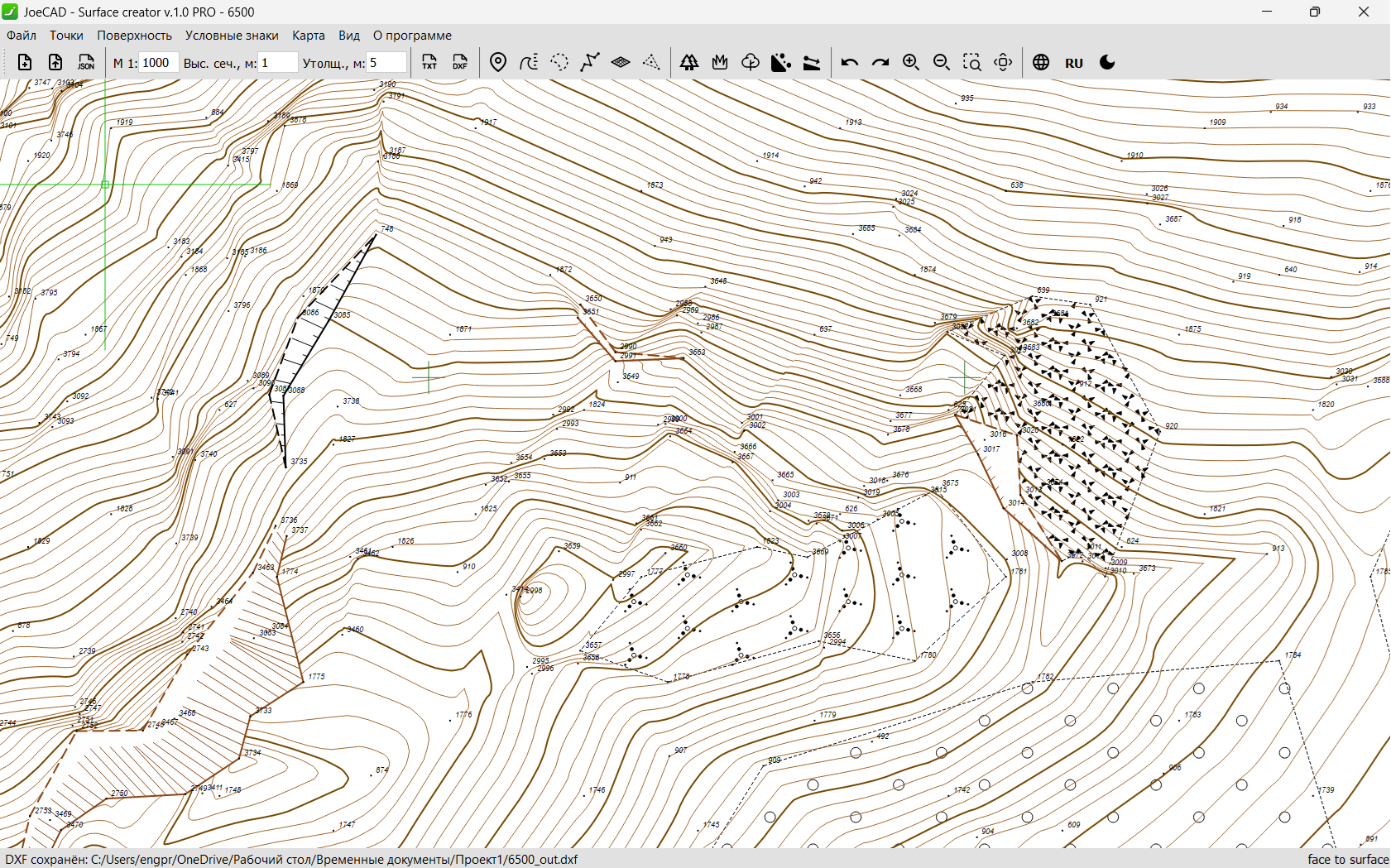Expand the Поверхность menu

click(x=134, y=36)
